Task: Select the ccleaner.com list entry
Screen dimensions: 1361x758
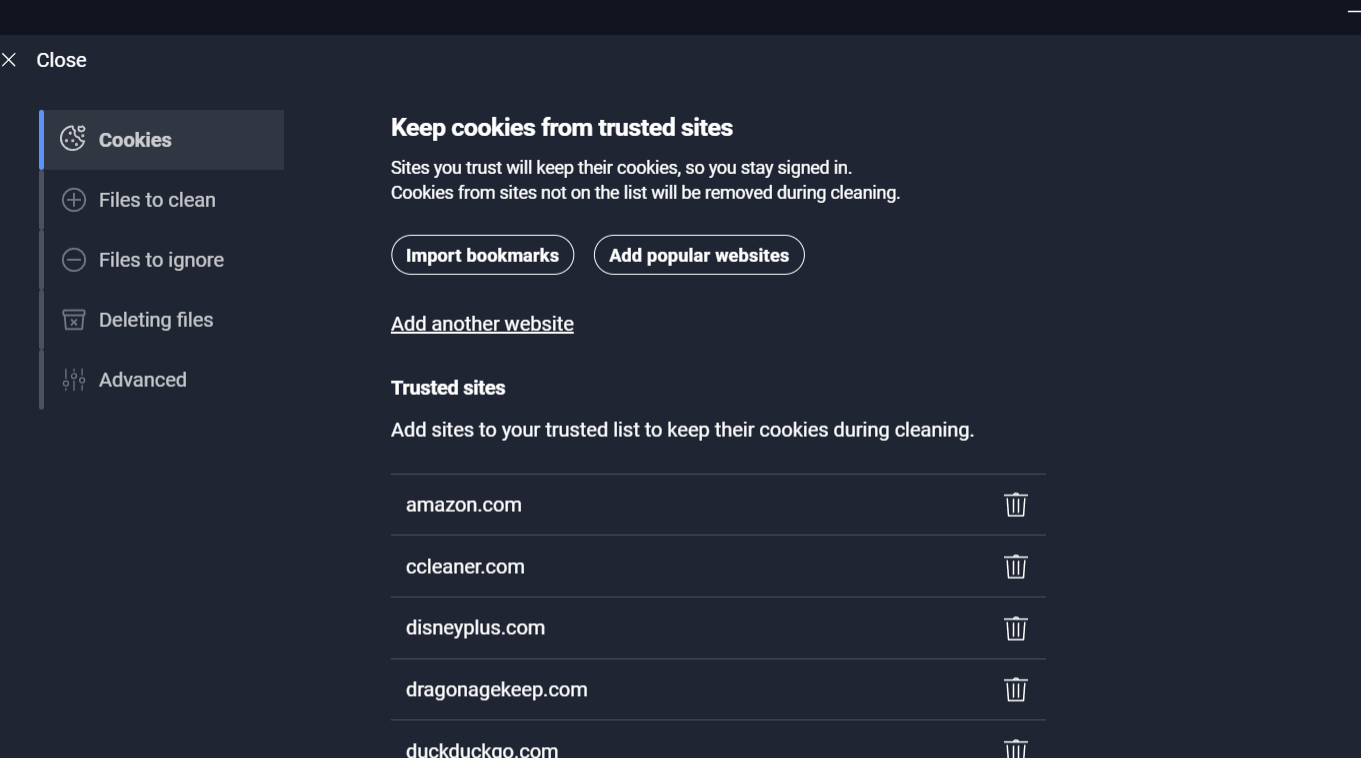Action: [718, 566]
